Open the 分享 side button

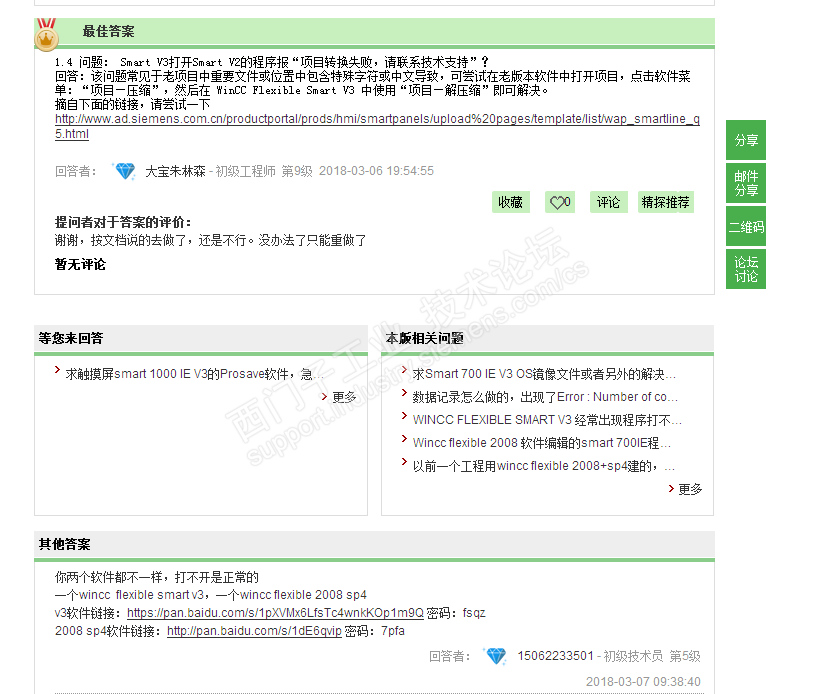tap(746, 140)
